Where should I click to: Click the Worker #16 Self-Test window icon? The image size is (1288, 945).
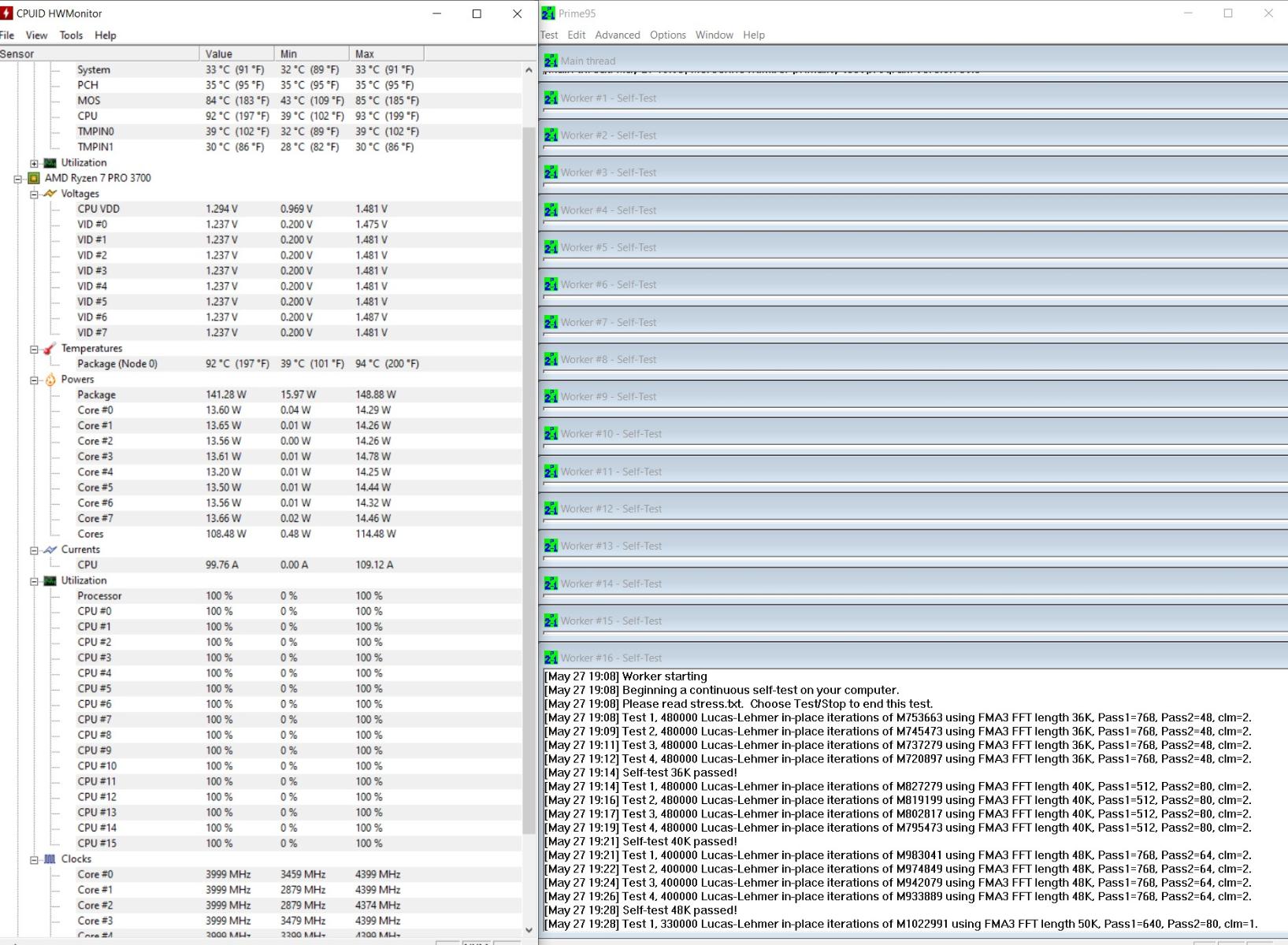point(551,657)
